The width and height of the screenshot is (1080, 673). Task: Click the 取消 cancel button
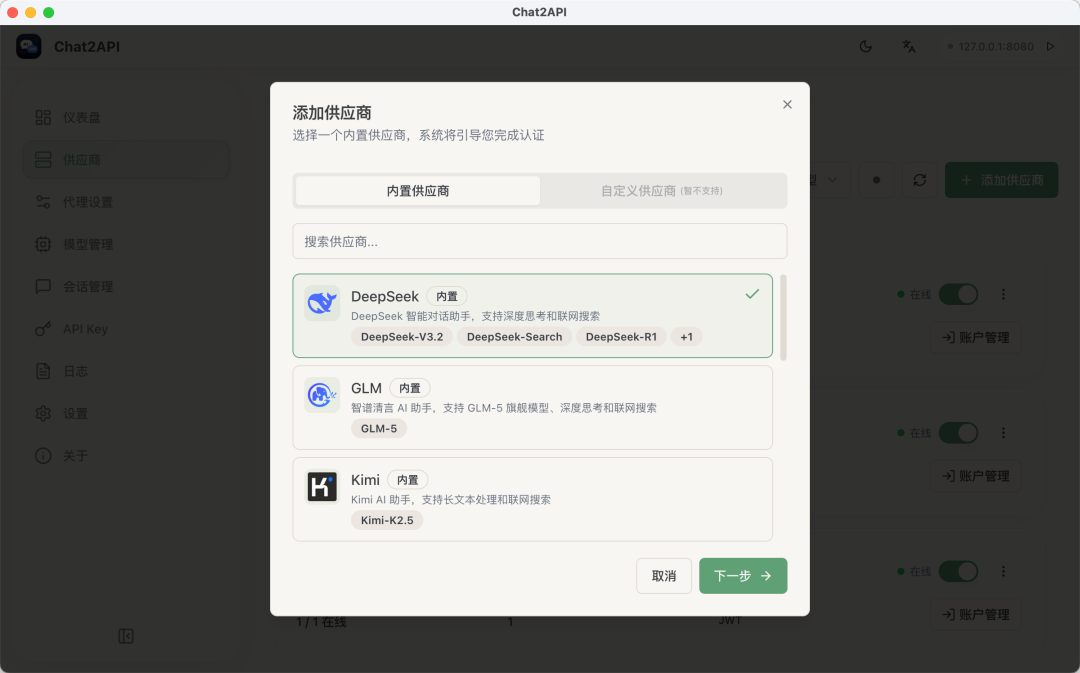(664, 576)
